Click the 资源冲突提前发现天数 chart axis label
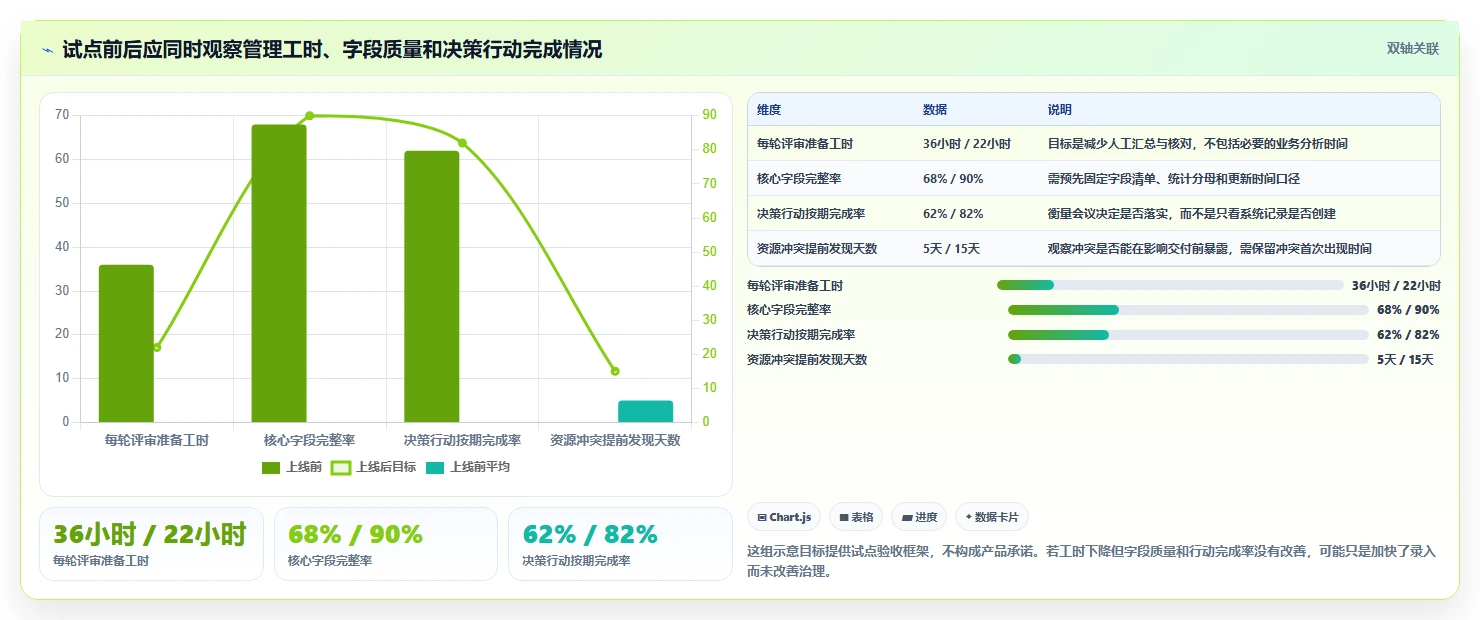The height and width of the screenshot is (620, 1480). coord(615,440)
